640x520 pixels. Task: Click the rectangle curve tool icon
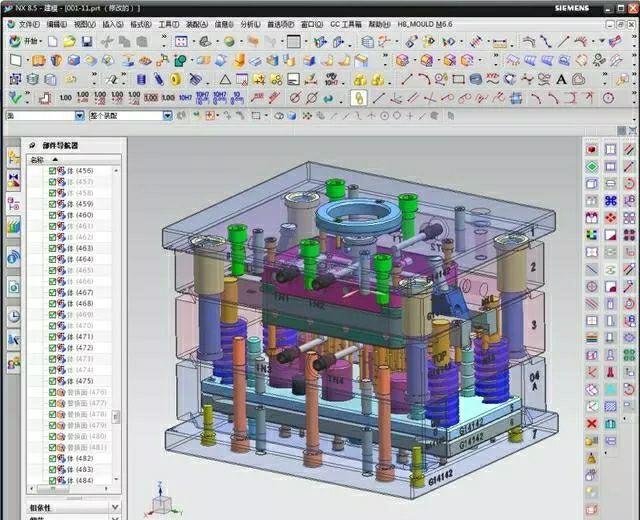click(x=458, y=79)
